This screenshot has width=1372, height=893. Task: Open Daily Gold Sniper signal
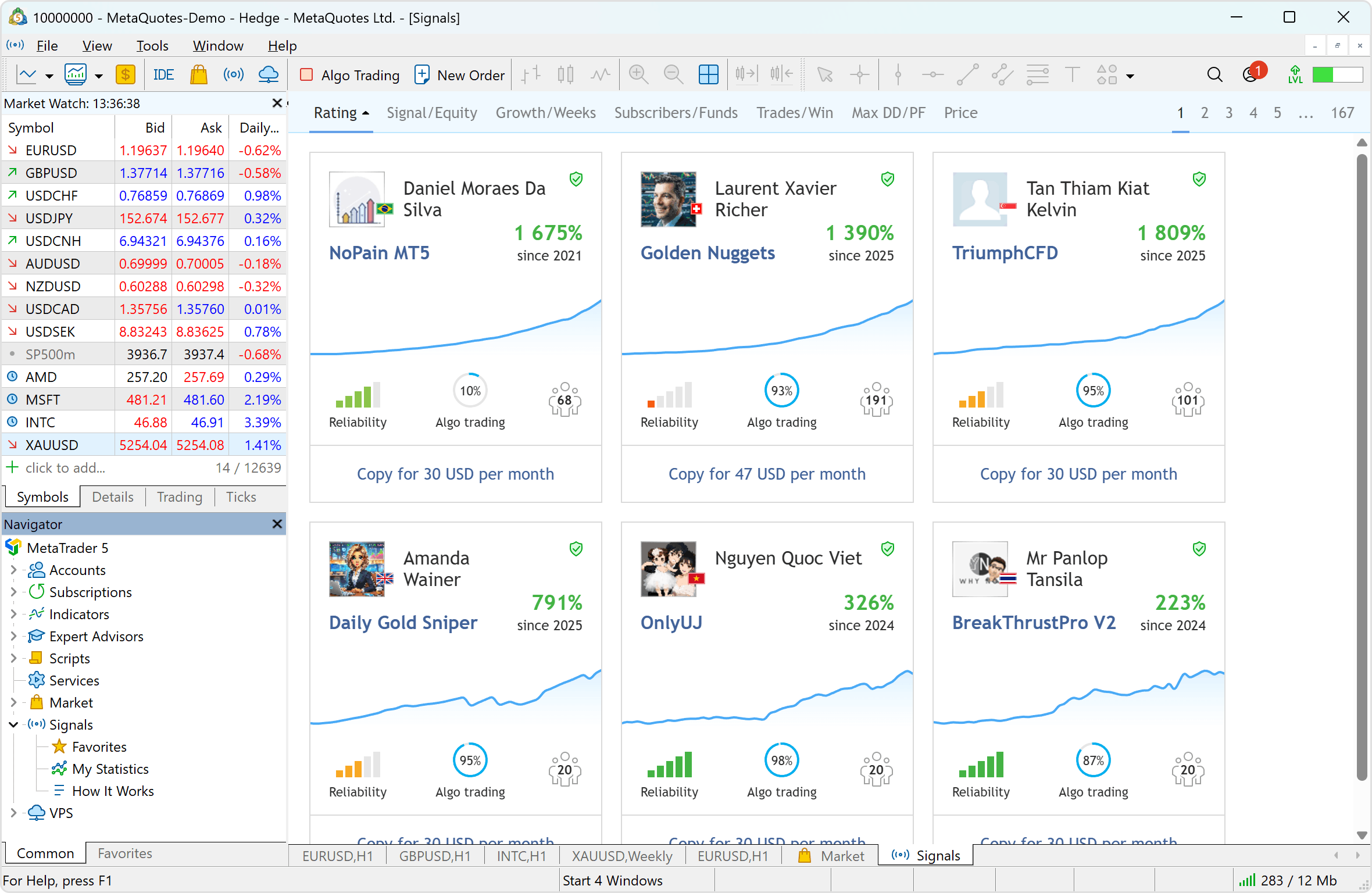coord(403,622)
